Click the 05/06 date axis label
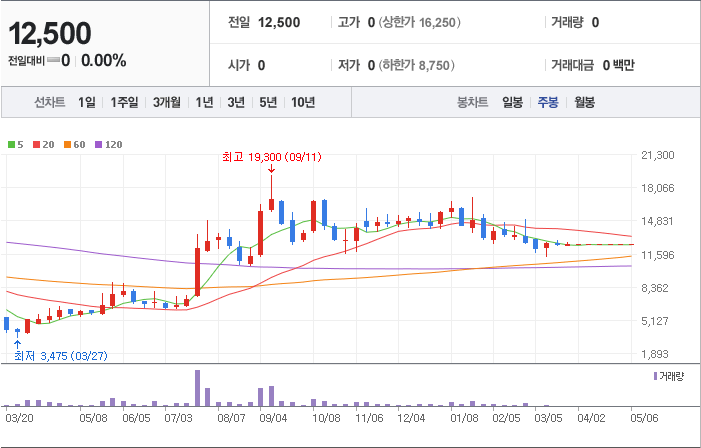The width and height of the screenshot is (701, 448). coord(644,418)
